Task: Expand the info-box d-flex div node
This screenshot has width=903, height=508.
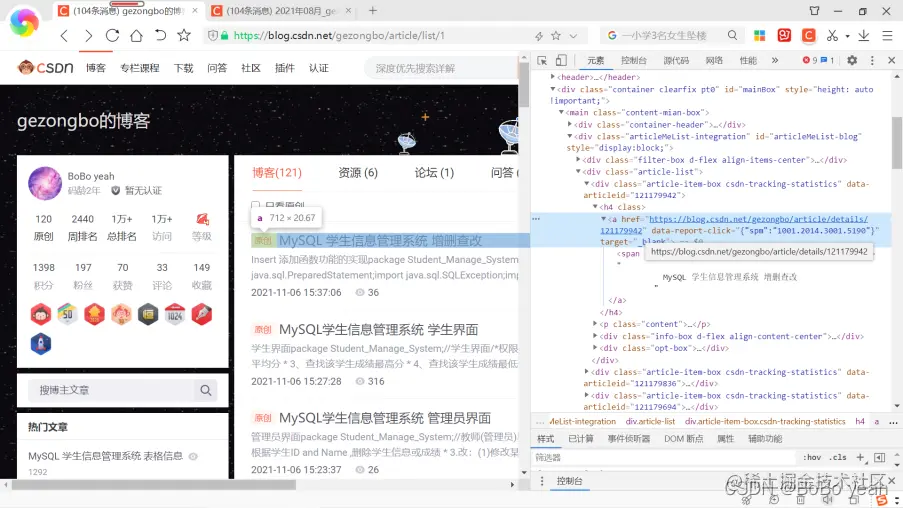Action: coord(595,336)
